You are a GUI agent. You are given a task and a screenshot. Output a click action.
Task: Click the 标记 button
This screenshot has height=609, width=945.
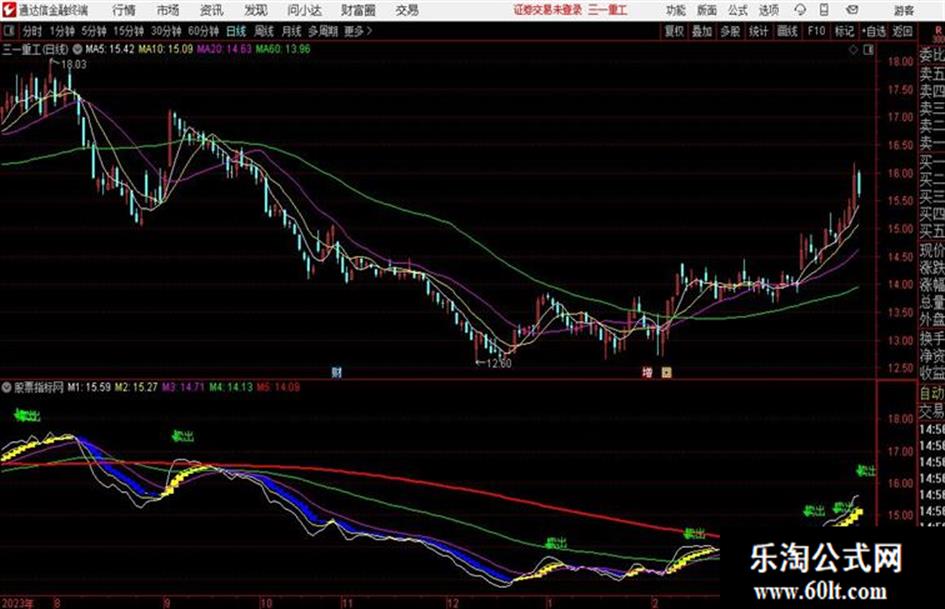(844, 31)
